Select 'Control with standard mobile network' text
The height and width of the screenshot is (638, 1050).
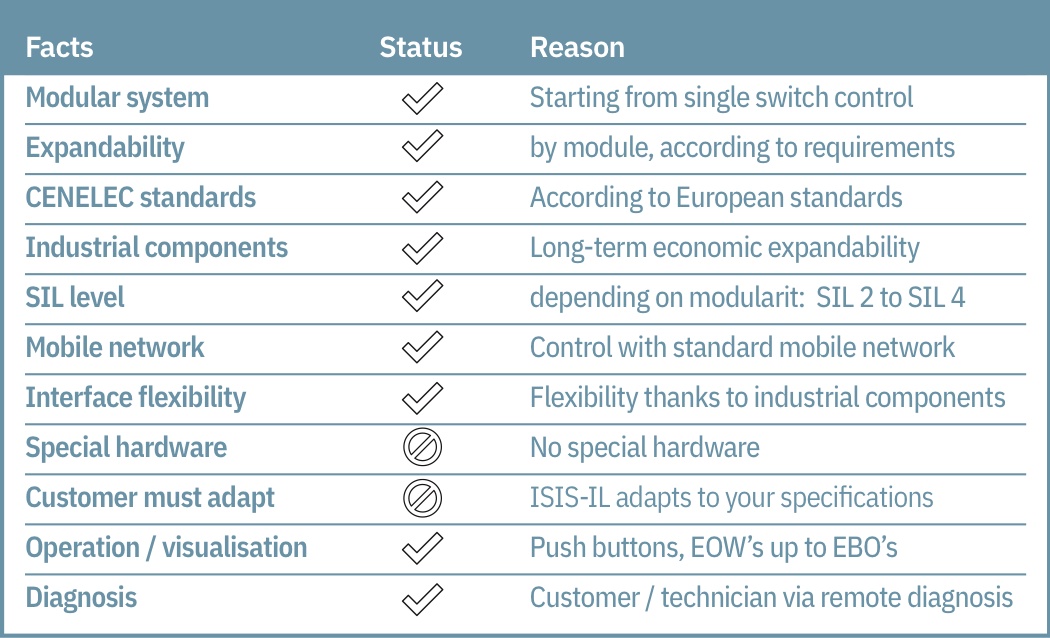[742, 347]
